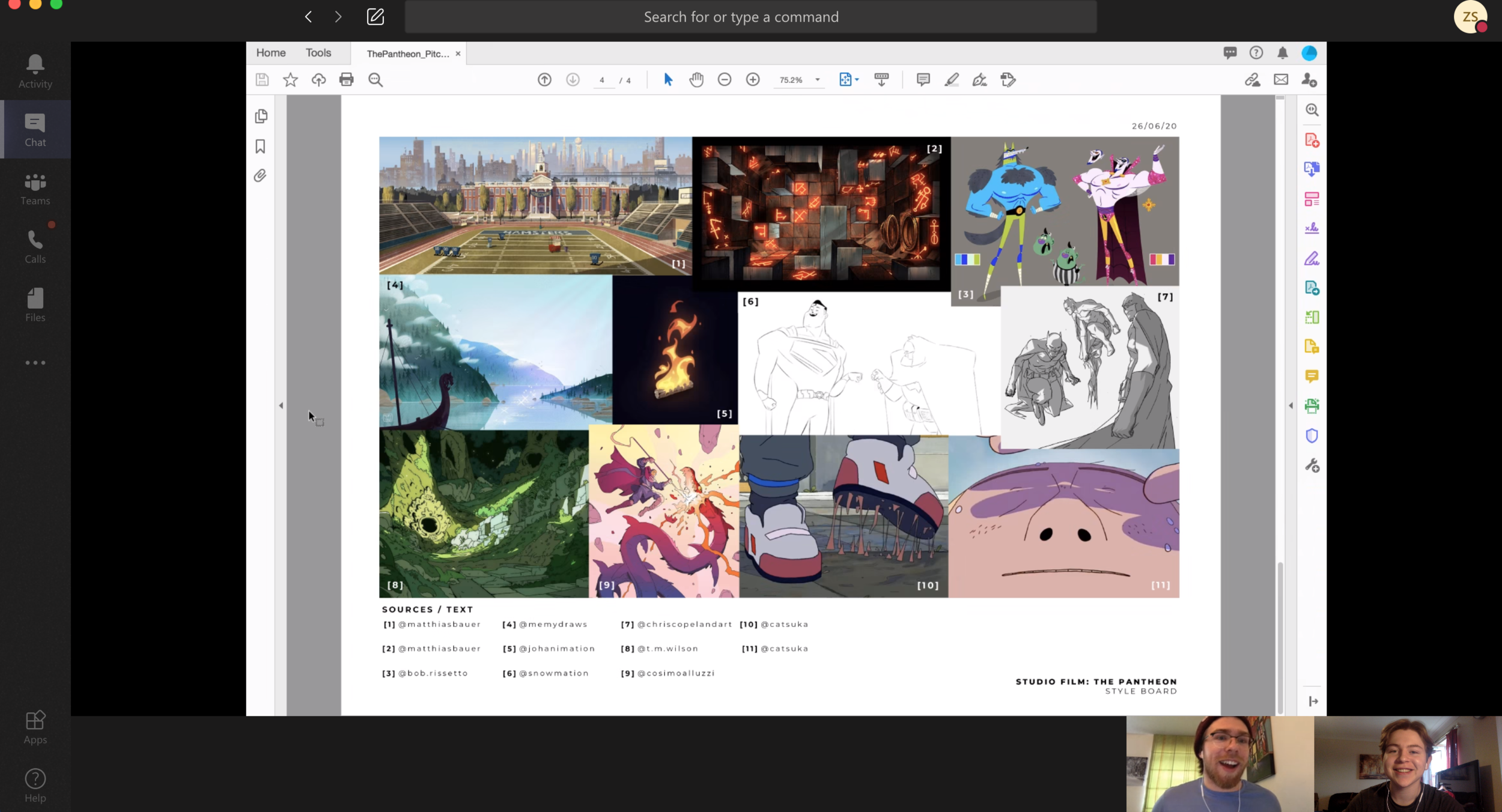The image size is (1502, 812).
Task: Zoom in with the plus icon
Action: [x=753, y=79]
